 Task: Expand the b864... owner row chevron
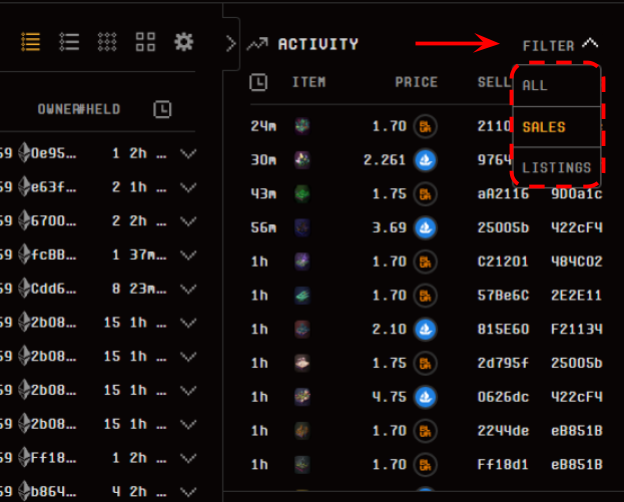point(188,492)
